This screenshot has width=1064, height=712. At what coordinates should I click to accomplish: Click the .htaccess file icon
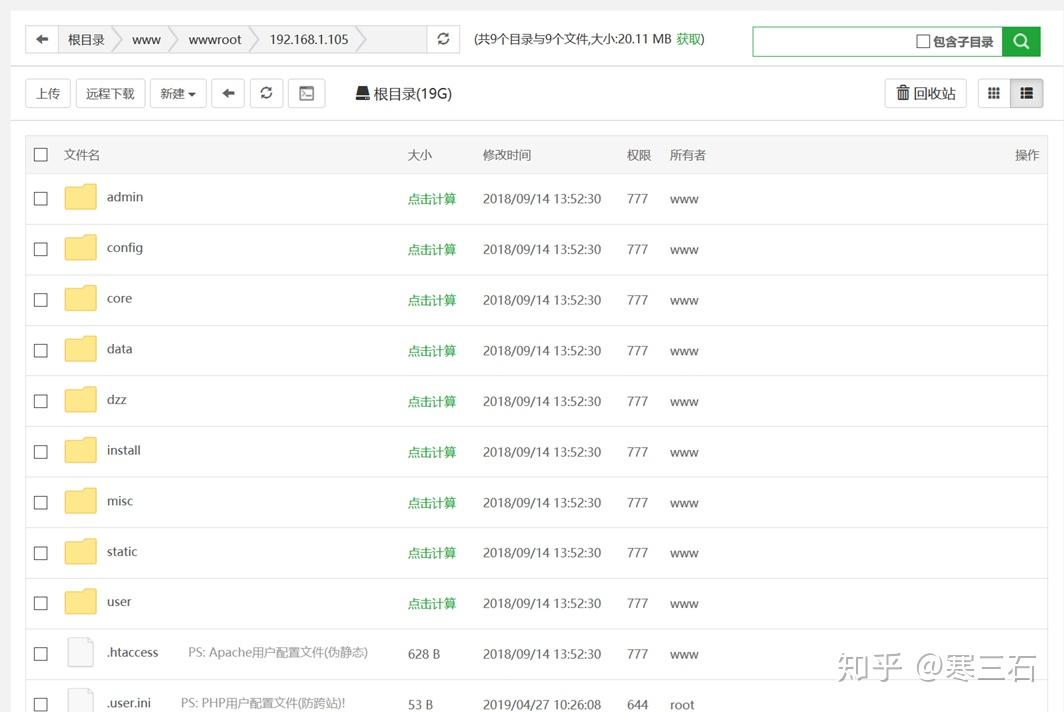[x=81, y=652]
